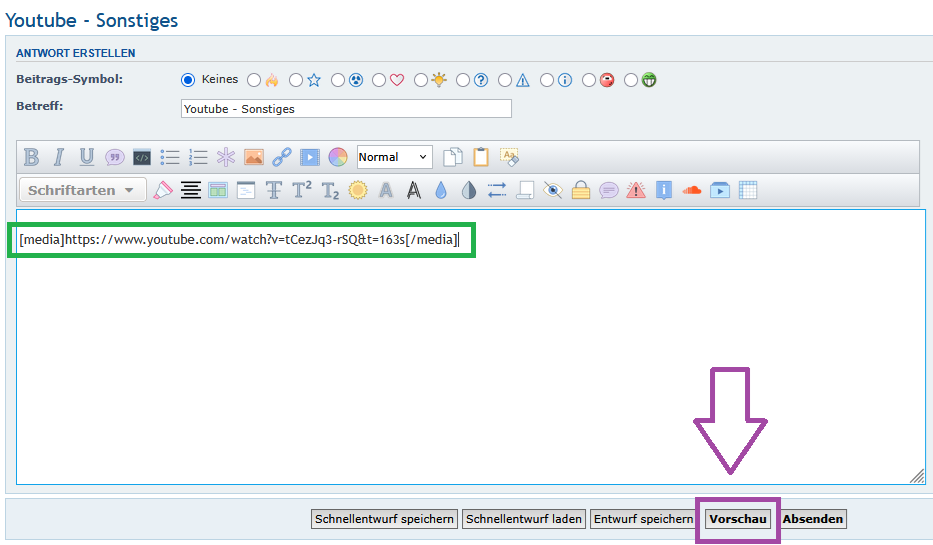This screenshot has width=933, height=545.
Task: Click the SoundCloud embed icon
Action: pos(691,190)
